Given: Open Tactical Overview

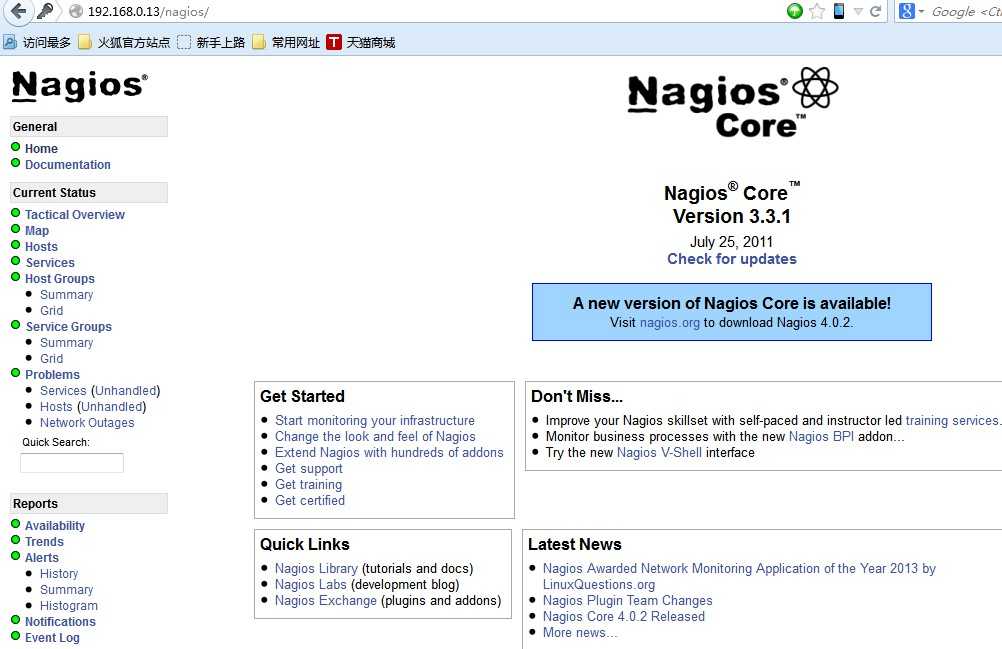Looking at the screenshot, I should 75,215.
